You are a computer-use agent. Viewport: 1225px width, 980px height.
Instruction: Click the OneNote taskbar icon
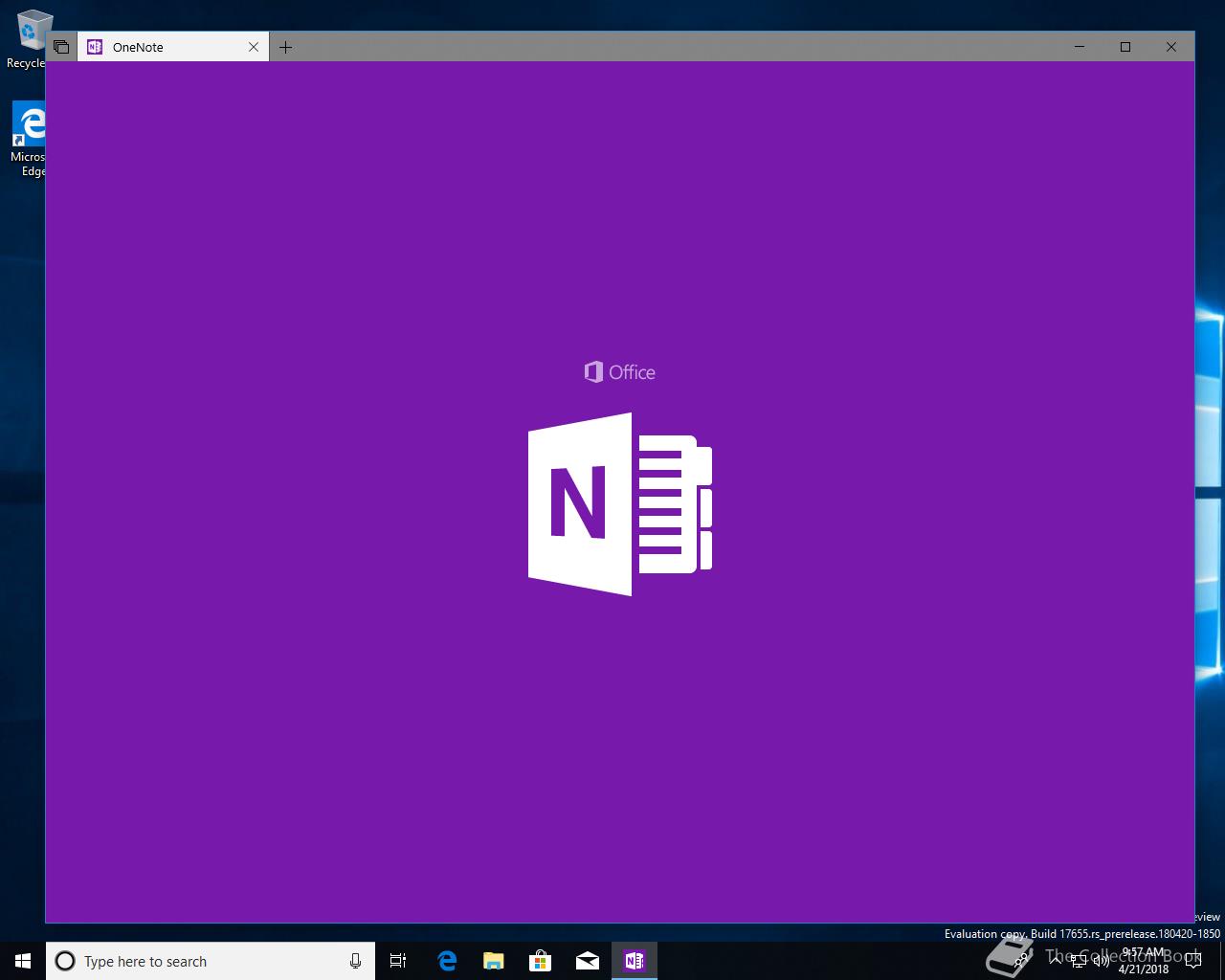(x=635, y=961)
